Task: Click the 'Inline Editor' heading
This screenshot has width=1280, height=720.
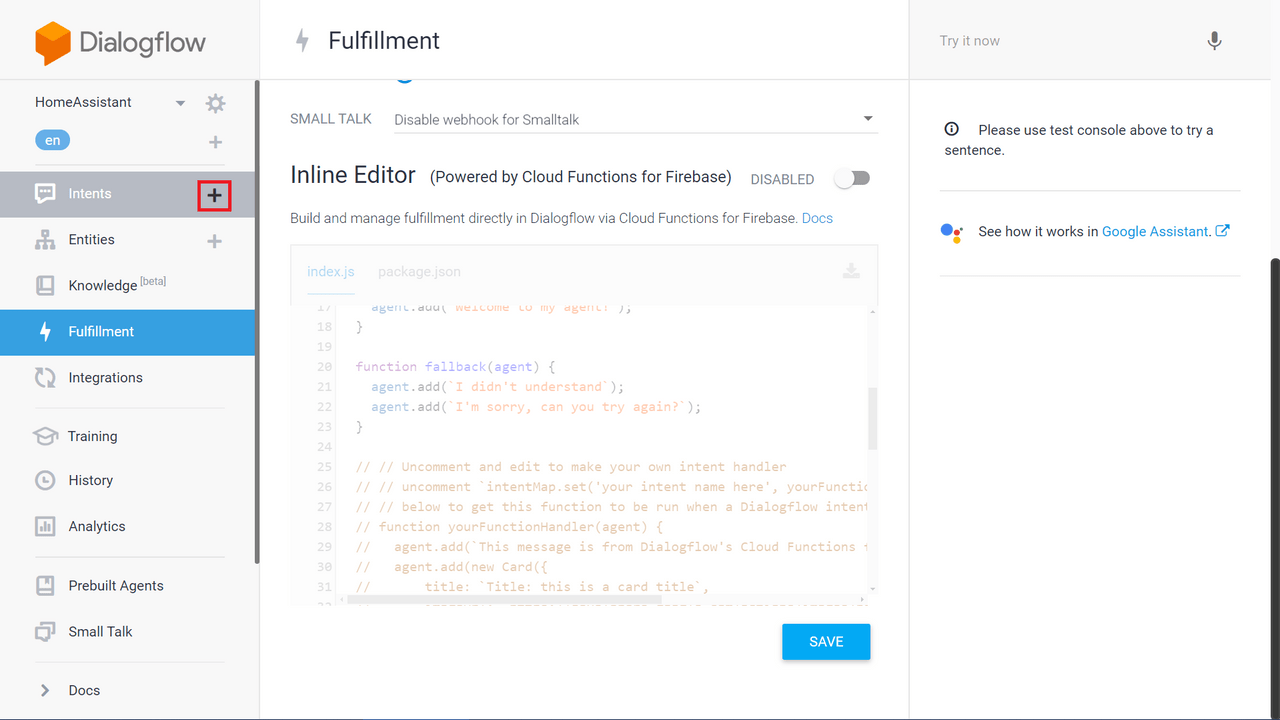Action: 352,175
